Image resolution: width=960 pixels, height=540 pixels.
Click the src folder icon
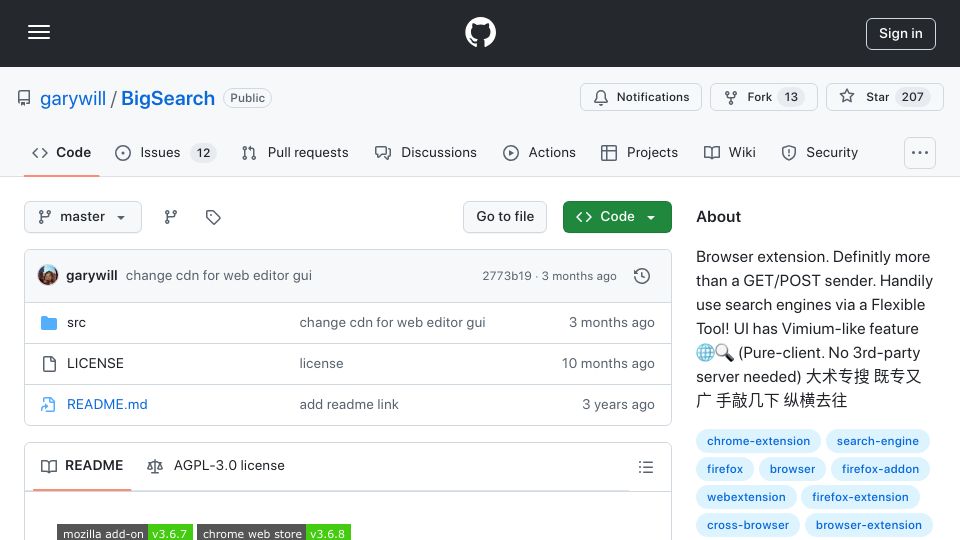click(x=49, y=323)
